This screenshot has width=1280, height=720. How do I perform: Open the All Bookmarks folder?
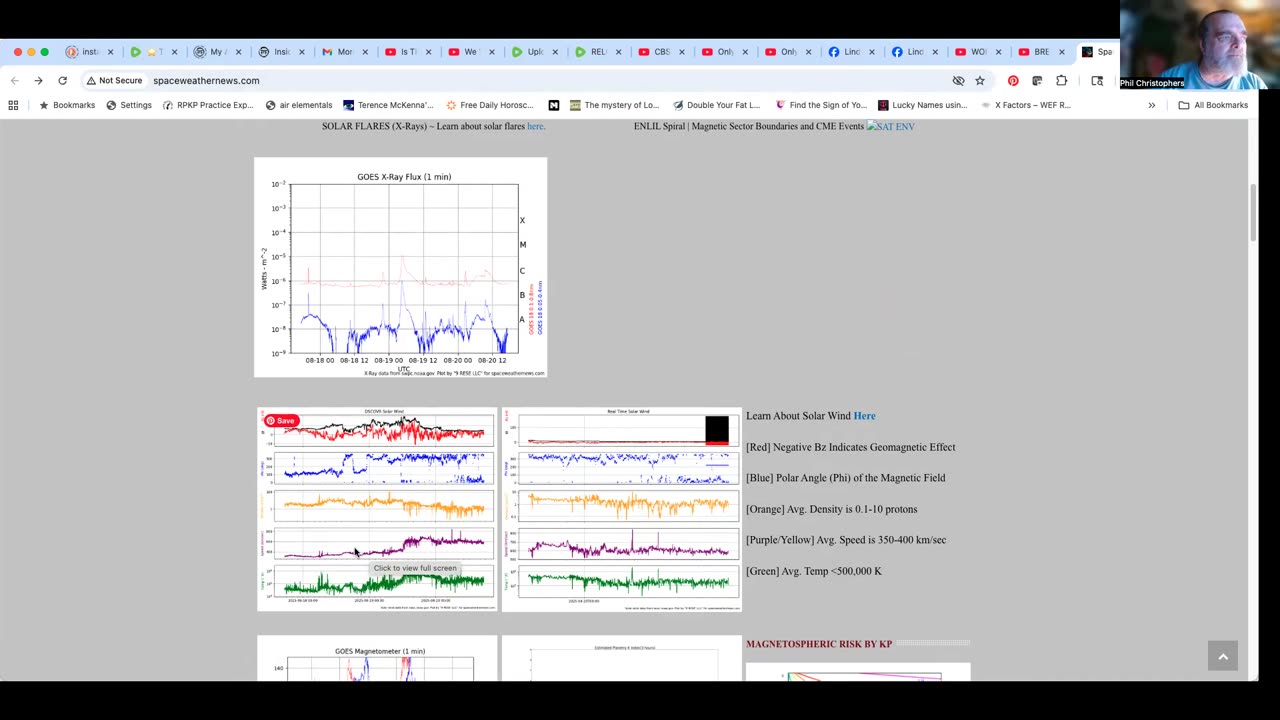coord(1213,105)
